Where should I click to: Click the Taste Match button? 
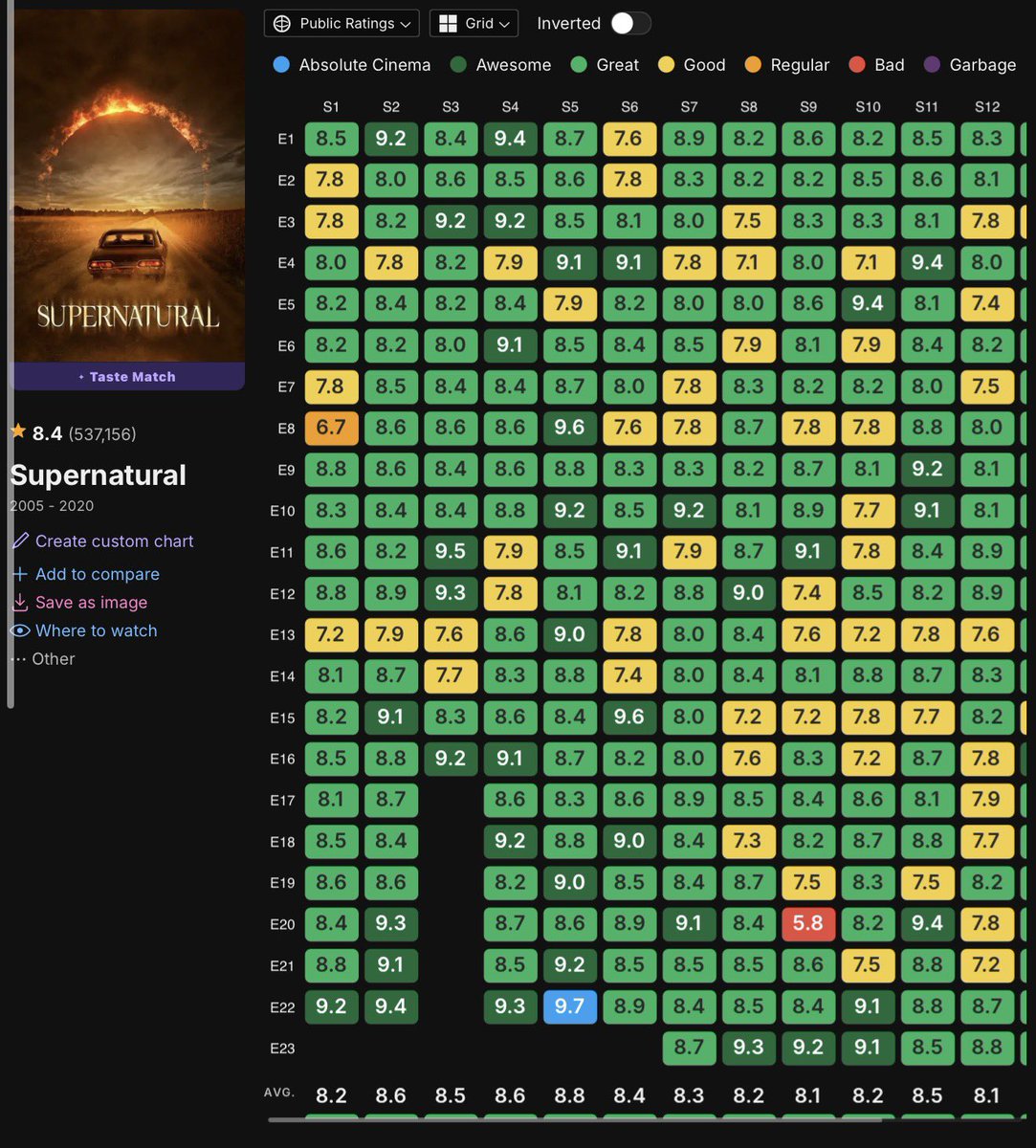(127, 377)
